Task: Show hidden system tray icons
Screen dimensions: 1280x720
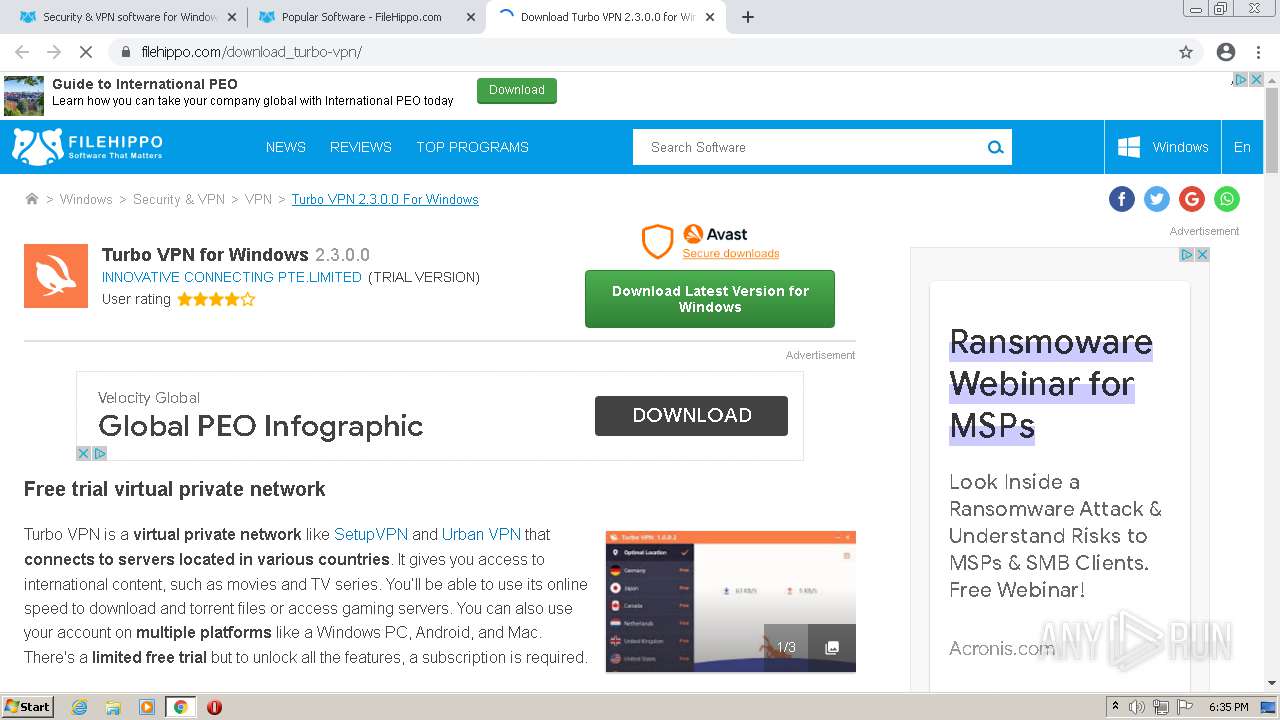Action: tap(1115, 707)
